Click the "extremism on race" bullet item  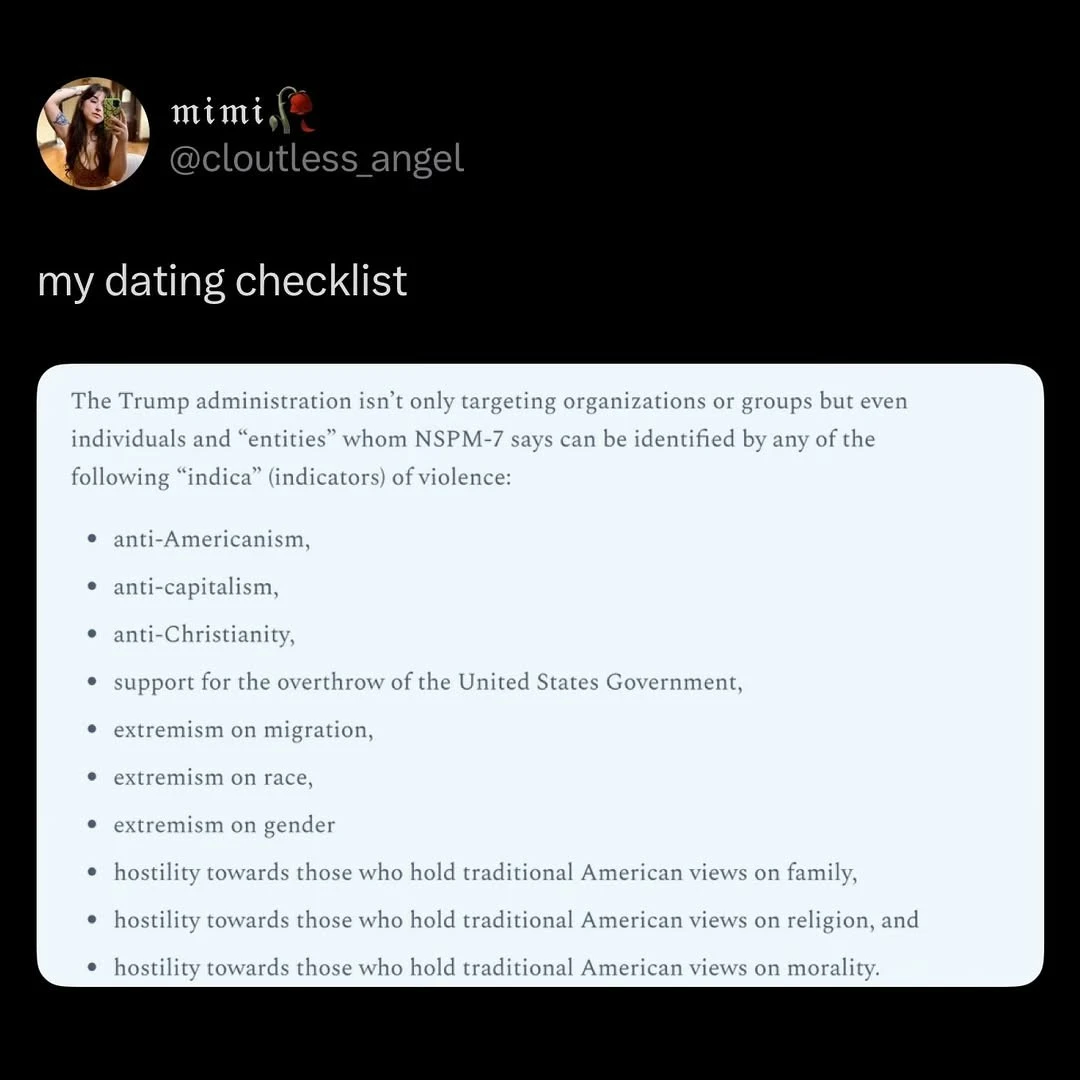point(213,777)
